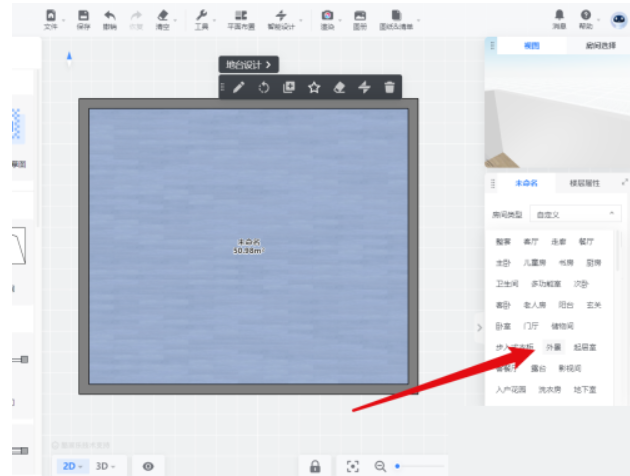Click the duplicate/add copy icon in floating toolbar
The height and width of the screenshot is (476, 630).
click(289, 87)
